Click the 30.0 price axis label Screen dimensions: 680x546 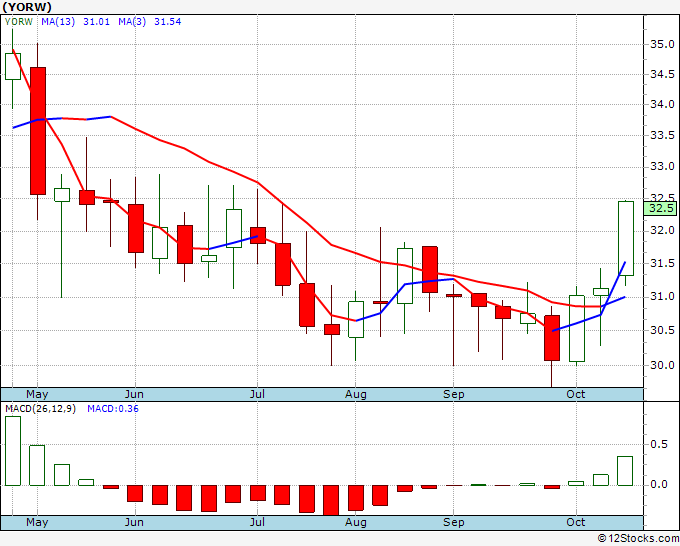[662, 365]
